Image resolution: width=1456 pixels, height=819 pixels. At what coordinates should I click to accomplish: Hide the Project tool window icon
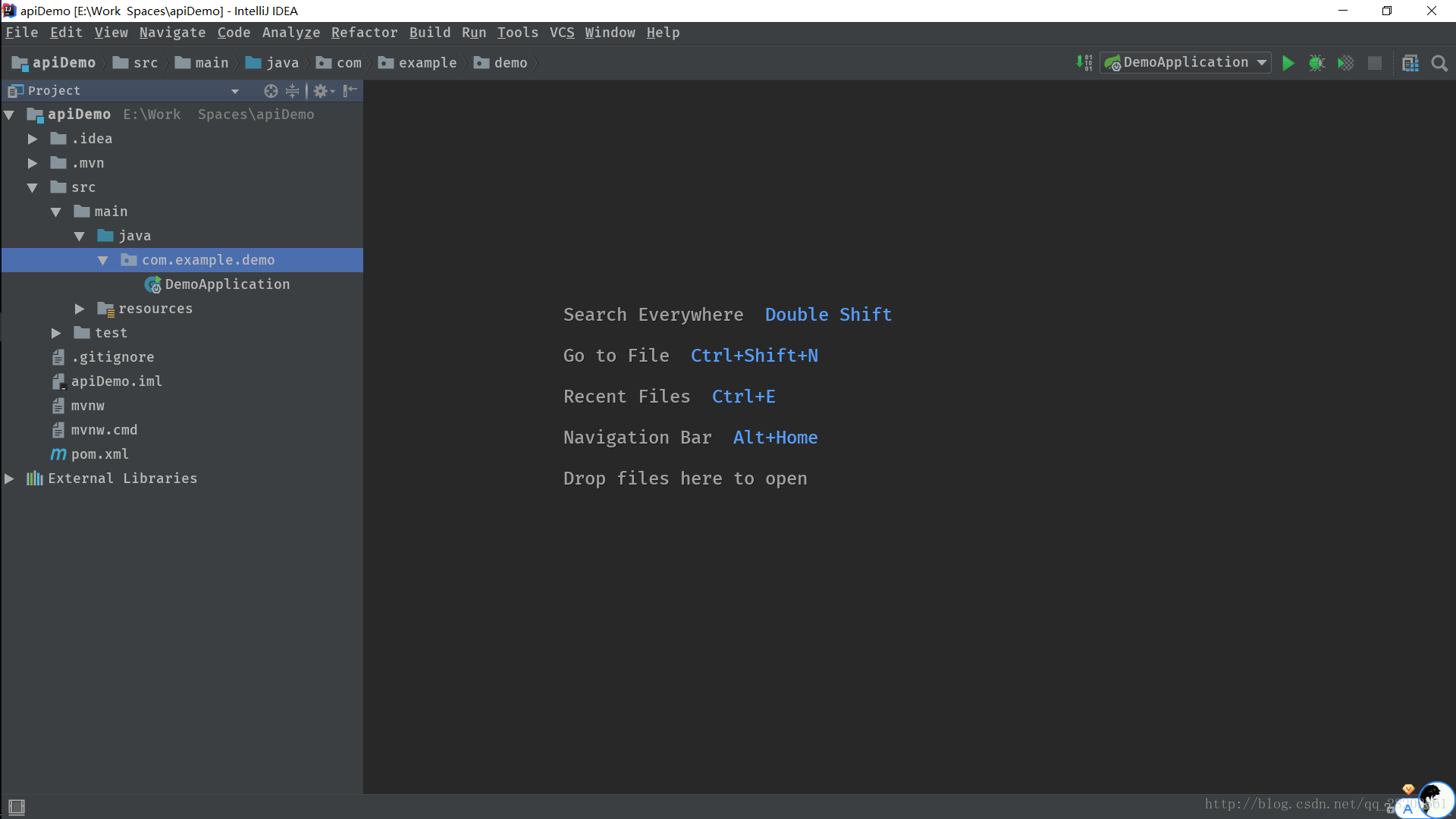(350, 91)
